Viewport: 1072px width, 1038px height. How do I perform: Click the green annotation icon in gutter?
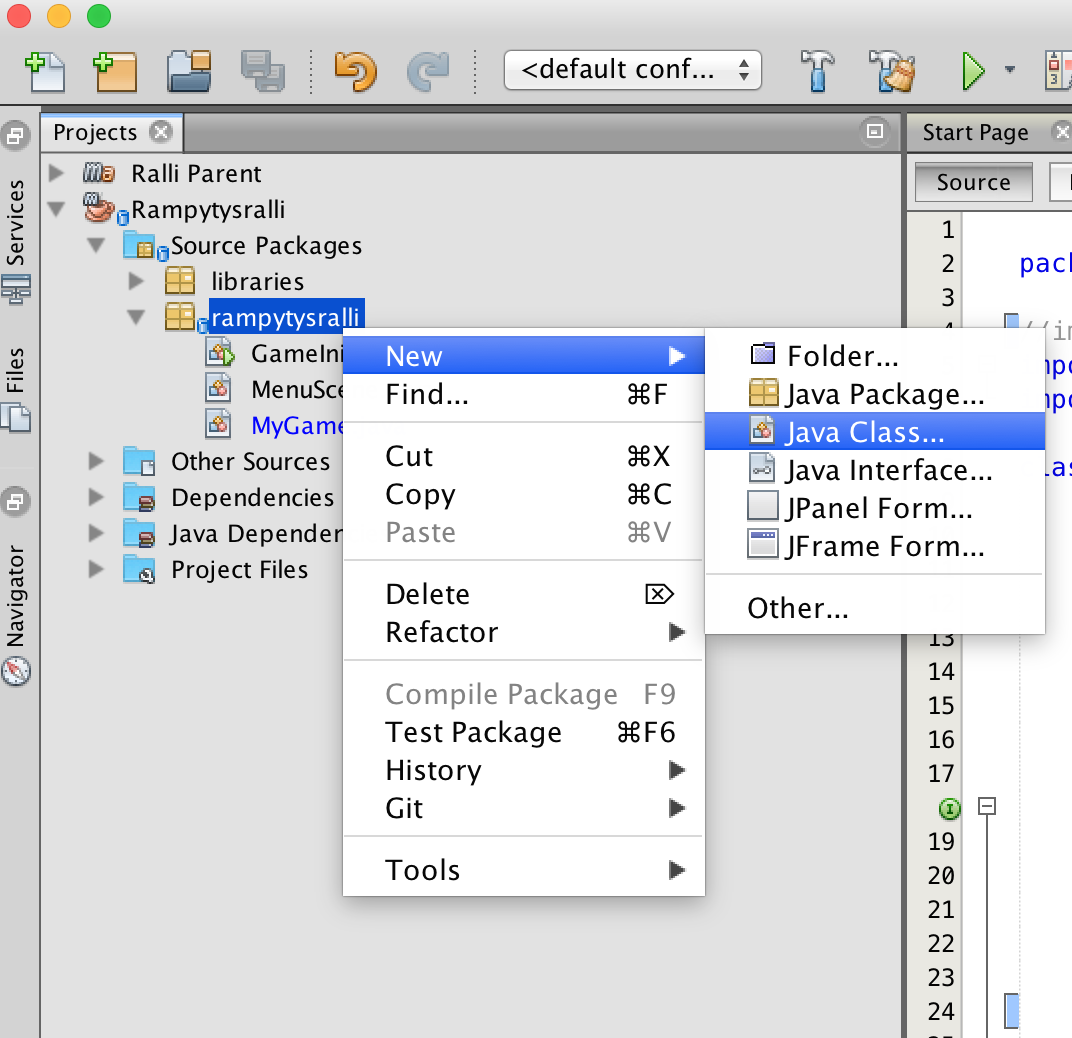coord(949,809)
